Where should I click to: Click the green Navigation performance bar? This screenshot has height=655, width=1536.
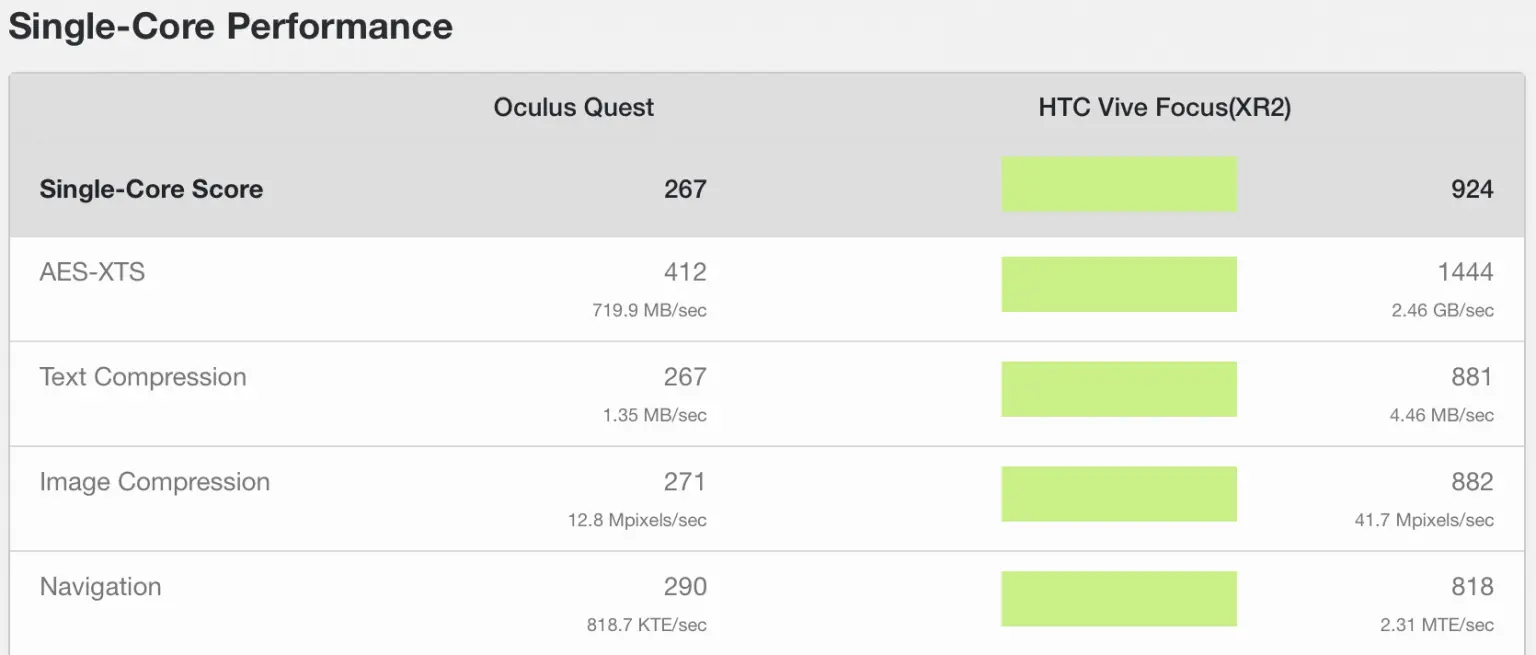click(x=1119, y=599)
